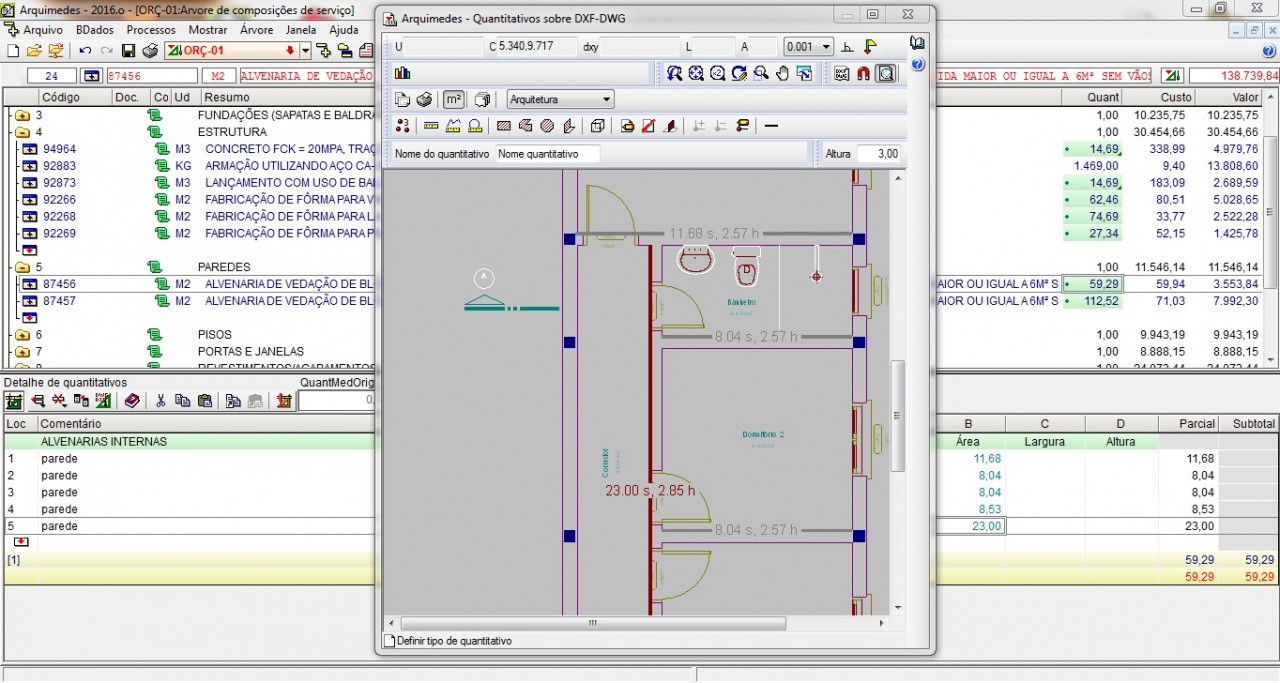Image resolution: width=1280 pixels, height=683 pixels.
Task: Click the new document icon in main toolbar
Action: click(x=13, y=50)
